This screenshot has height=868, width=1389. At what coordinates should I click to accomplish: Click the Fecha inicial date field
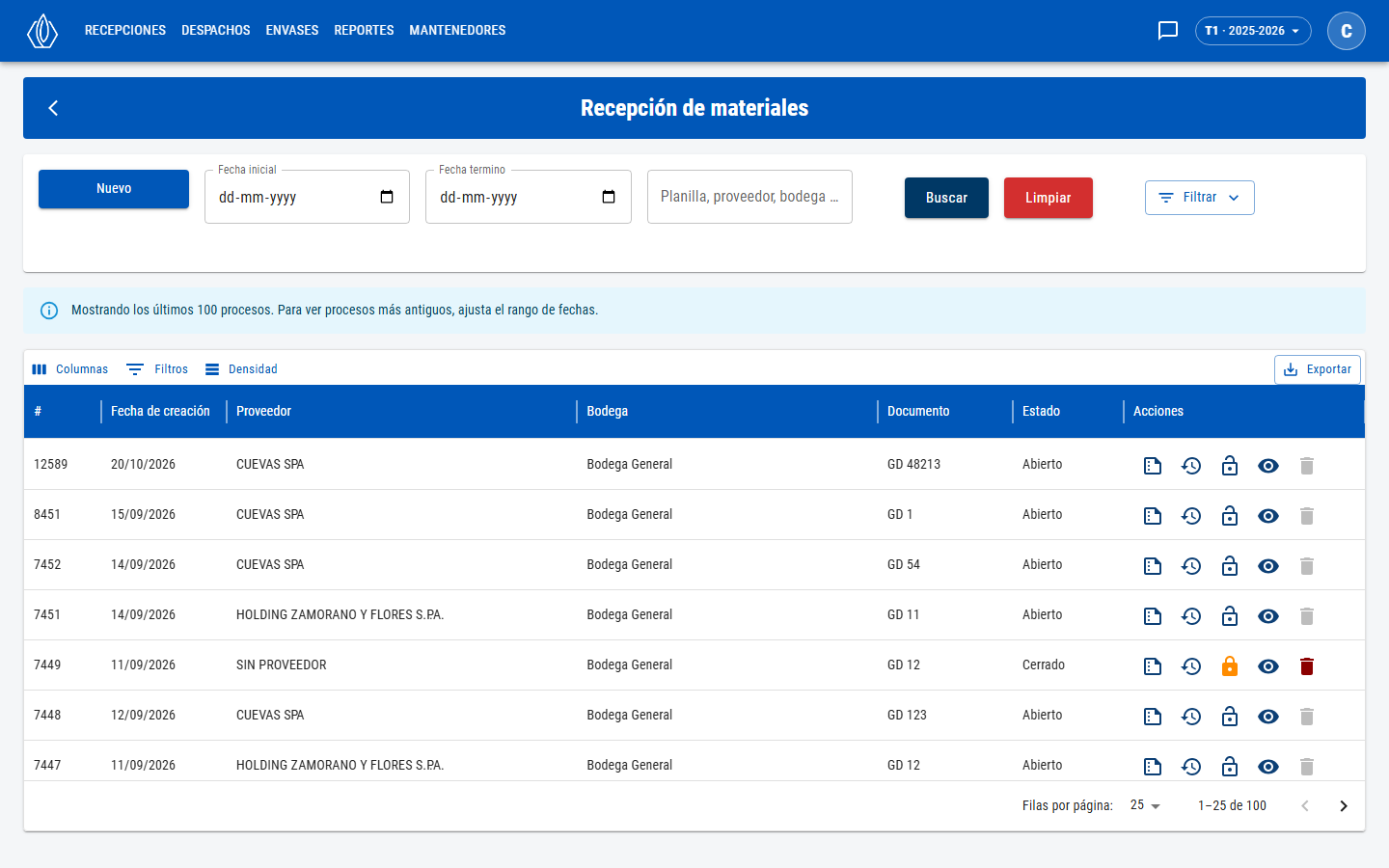point(307,197)
